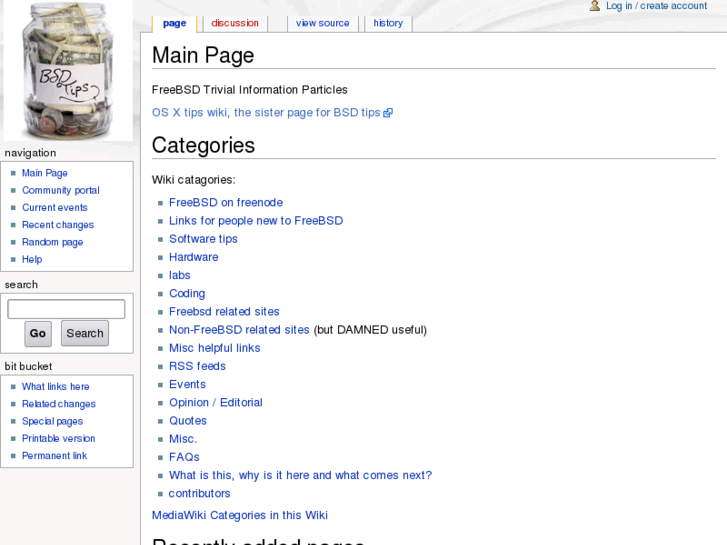Open RSS feeds category

click(197, 366)
